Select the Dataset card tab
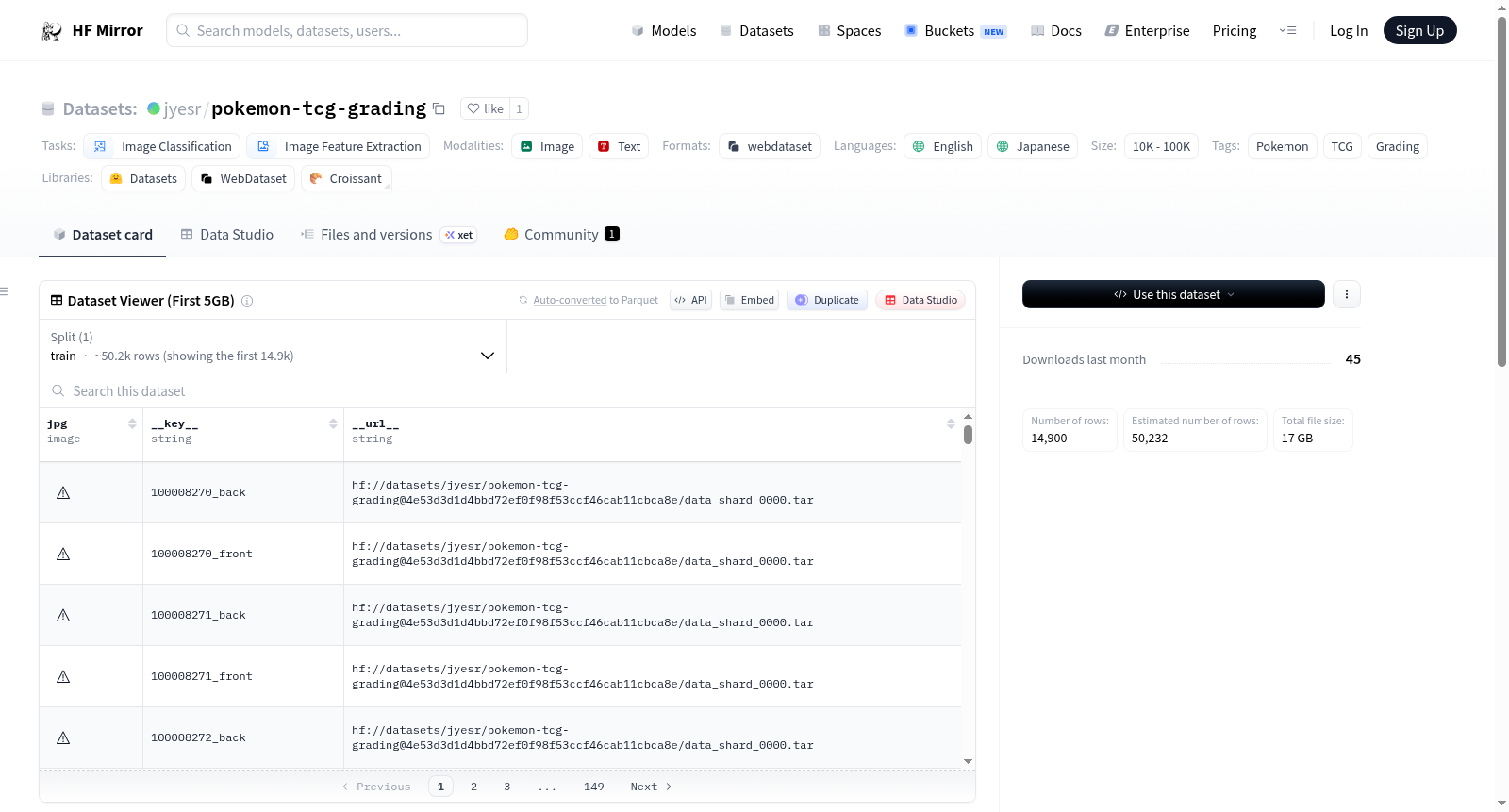1509x812 pixels. (x=103, y=235)
